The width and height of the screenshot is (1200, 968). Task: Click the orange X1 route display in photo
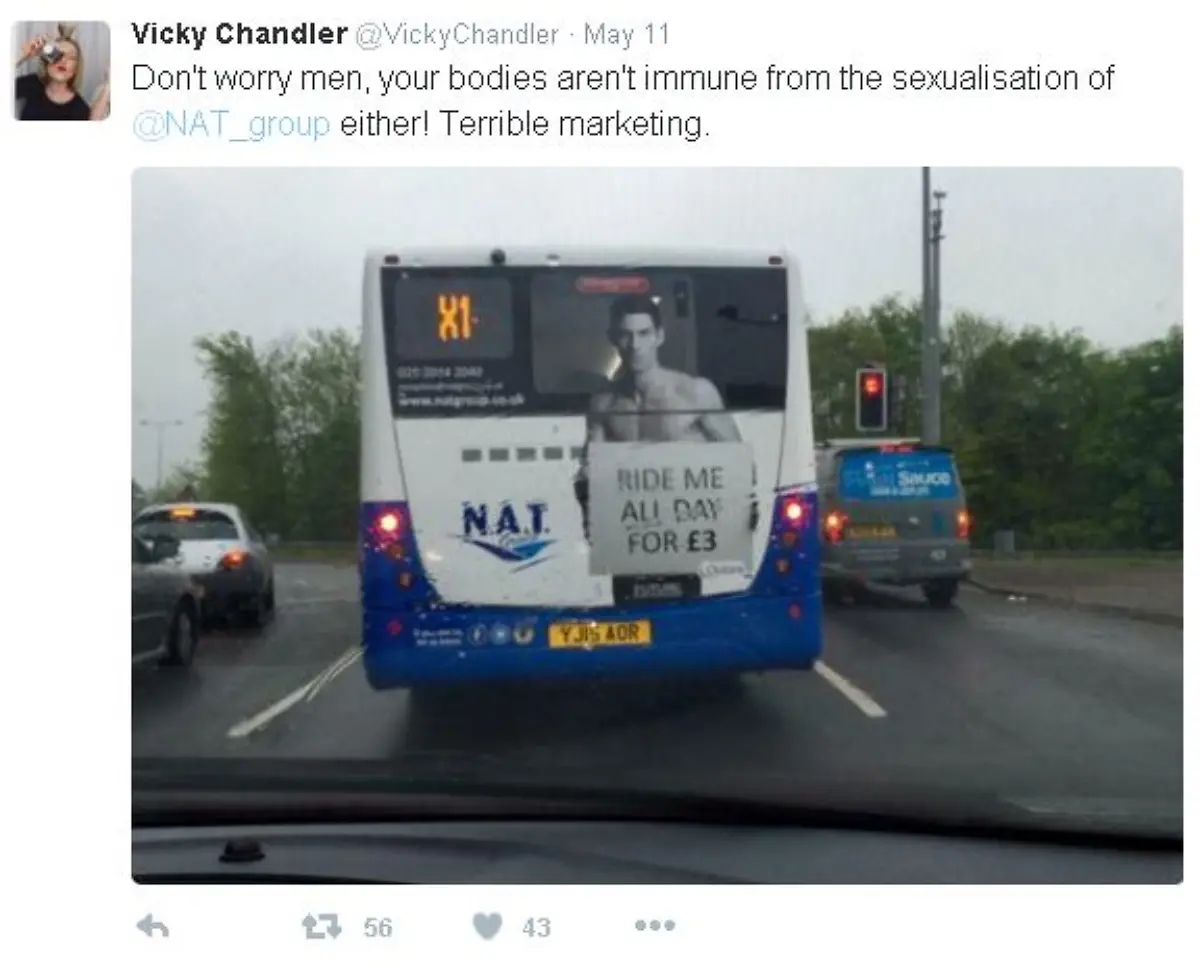point(455,319)
